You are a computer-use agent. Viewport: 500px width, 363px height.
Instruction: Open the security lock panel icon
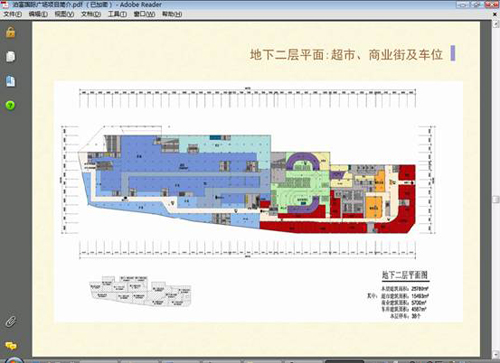click(x=11, y=32)
